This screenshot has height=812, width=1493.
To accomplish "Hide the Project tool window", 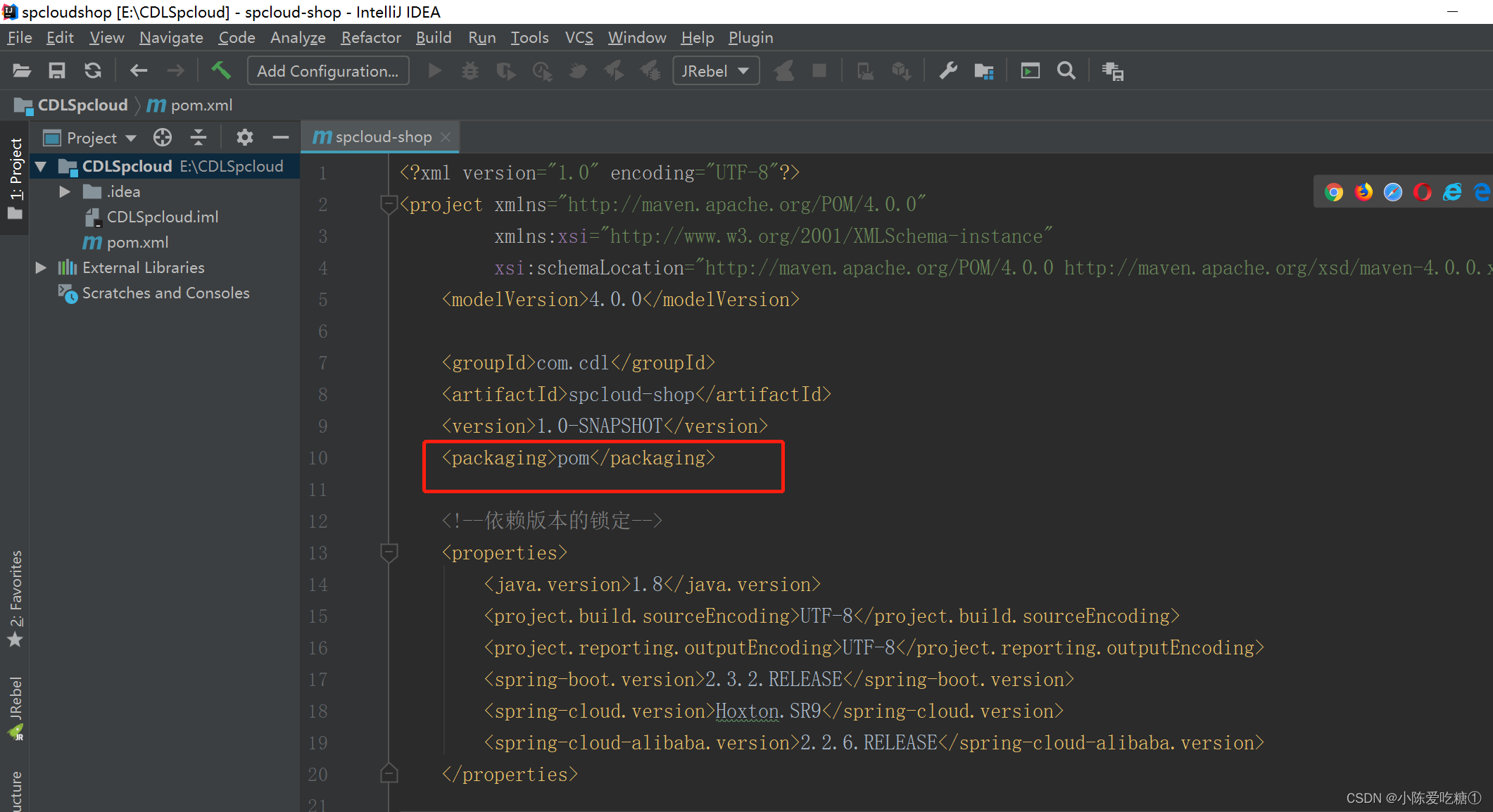I will click(281, 137).
